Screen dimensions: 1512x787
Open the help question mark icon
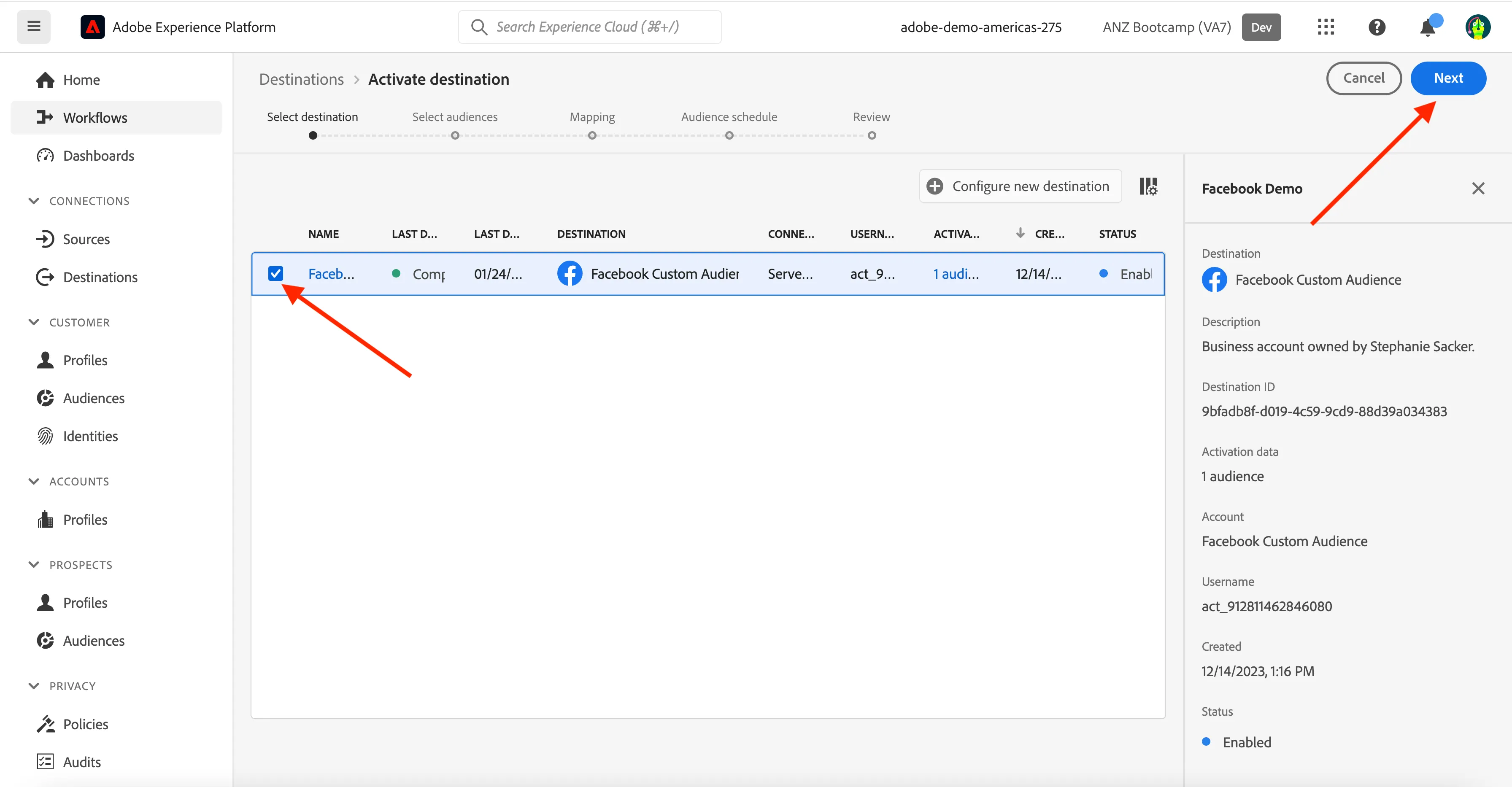click(1377, 27)
